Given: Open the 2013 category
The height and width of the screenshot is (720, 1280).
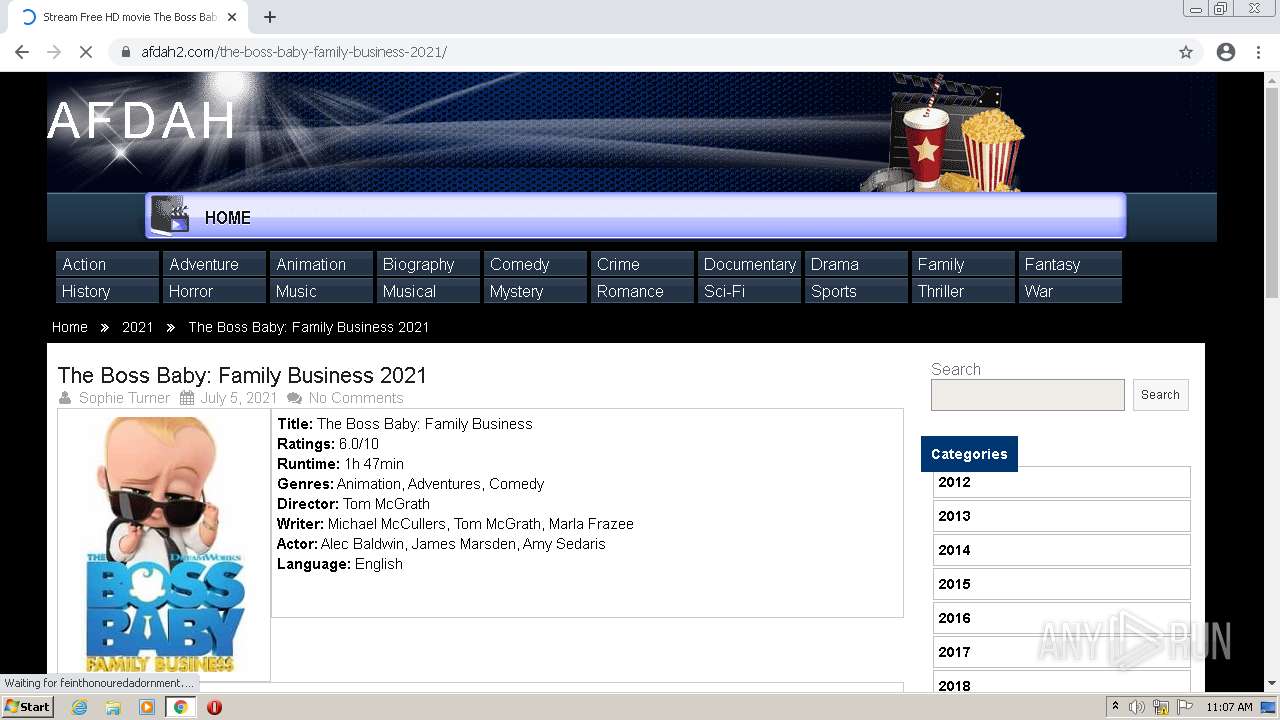Looking at the screenshot, I should click(1062, 516).
